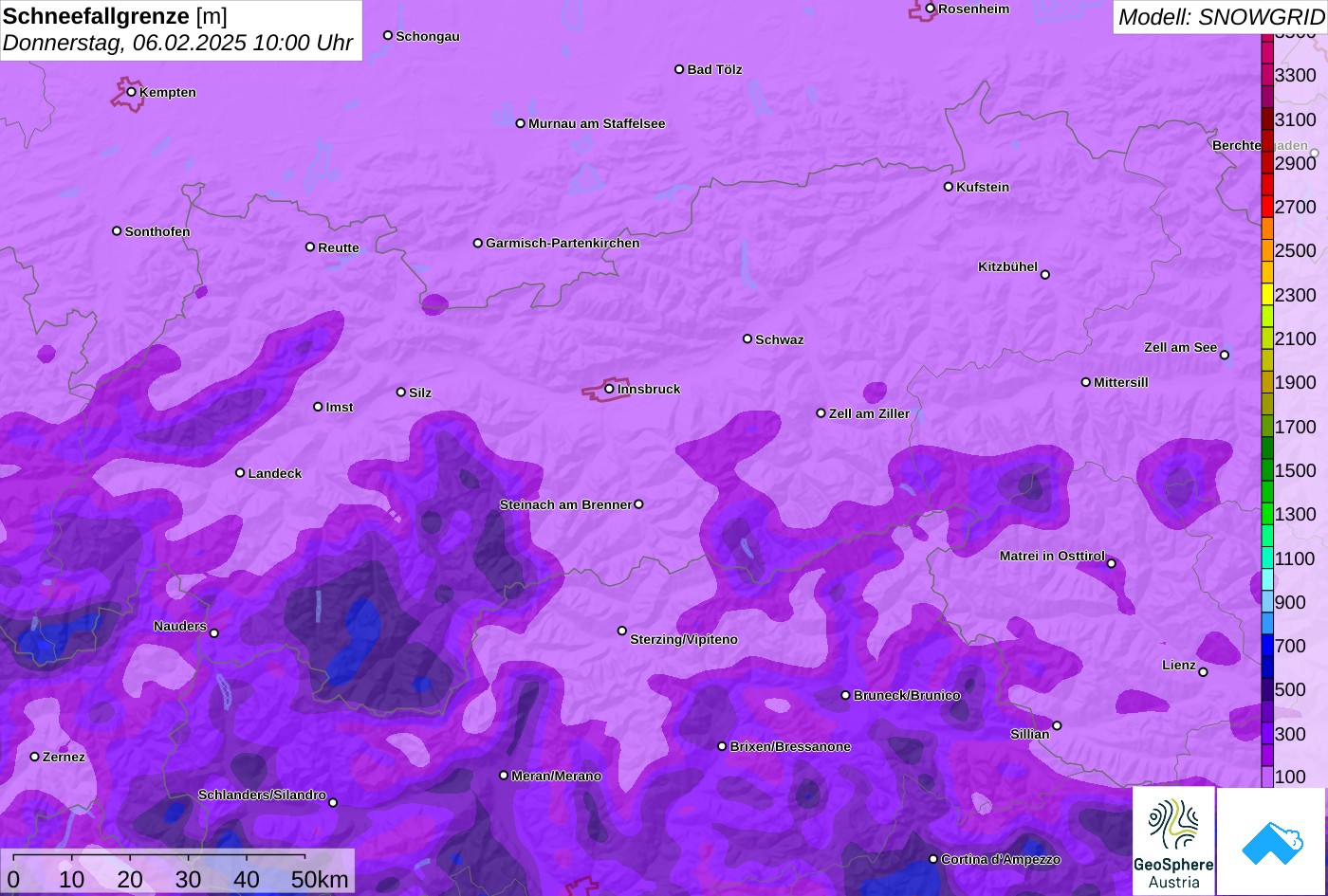This screenshot has height=896, width=1328.
Task: Click the light violet 100 m legend swatch
Action: [1267, 777]
